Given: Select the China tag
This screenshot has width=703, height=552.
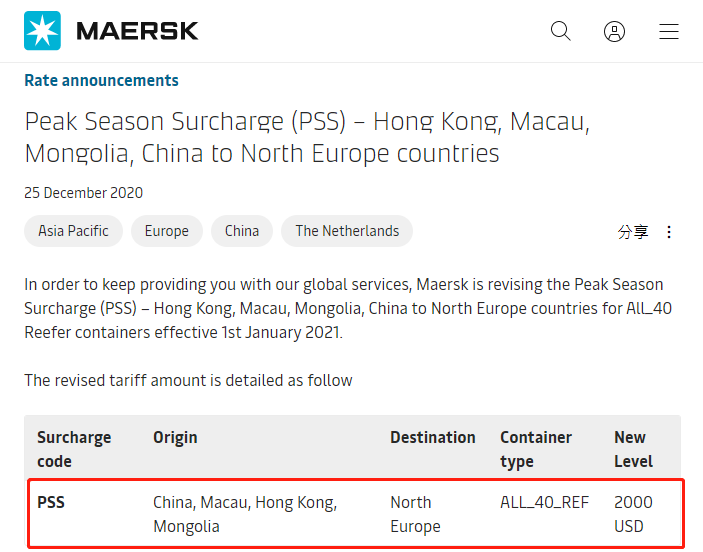Looking at the screenshot, I should point(242,231).
